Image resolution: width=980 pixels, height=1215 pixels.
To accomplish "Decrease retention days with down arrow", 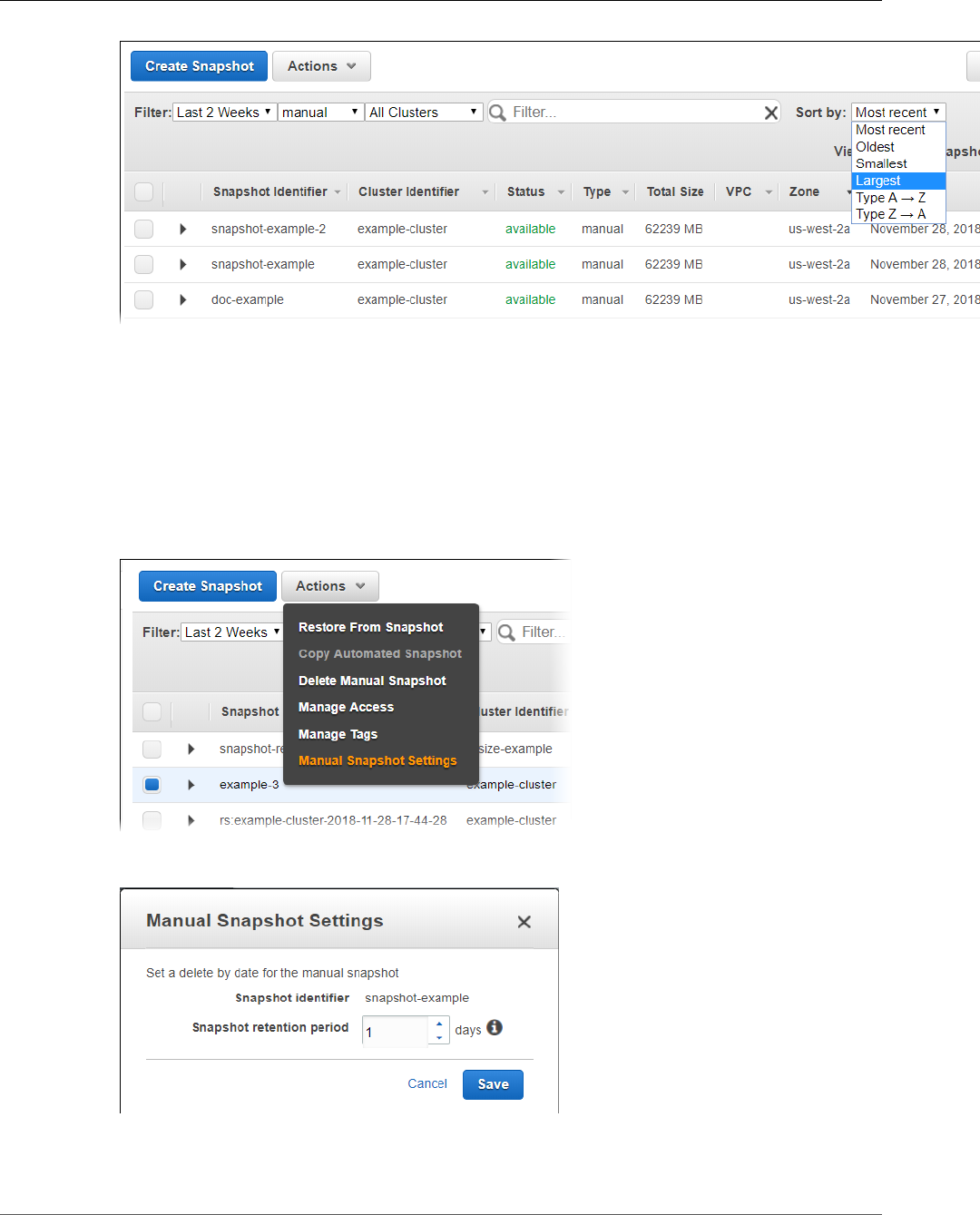I will point(439,1037).
